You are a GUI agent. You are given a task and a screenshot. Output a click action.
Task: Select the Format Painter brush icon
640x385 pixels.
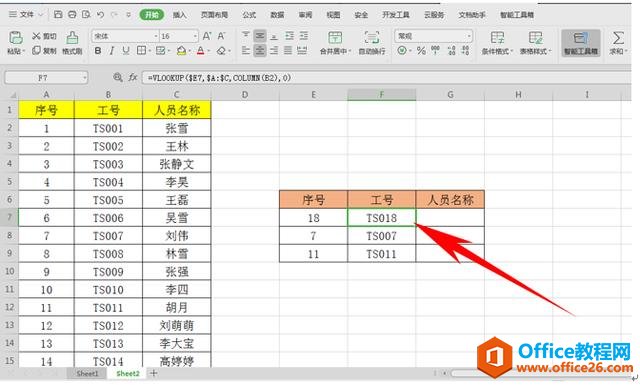72,38
